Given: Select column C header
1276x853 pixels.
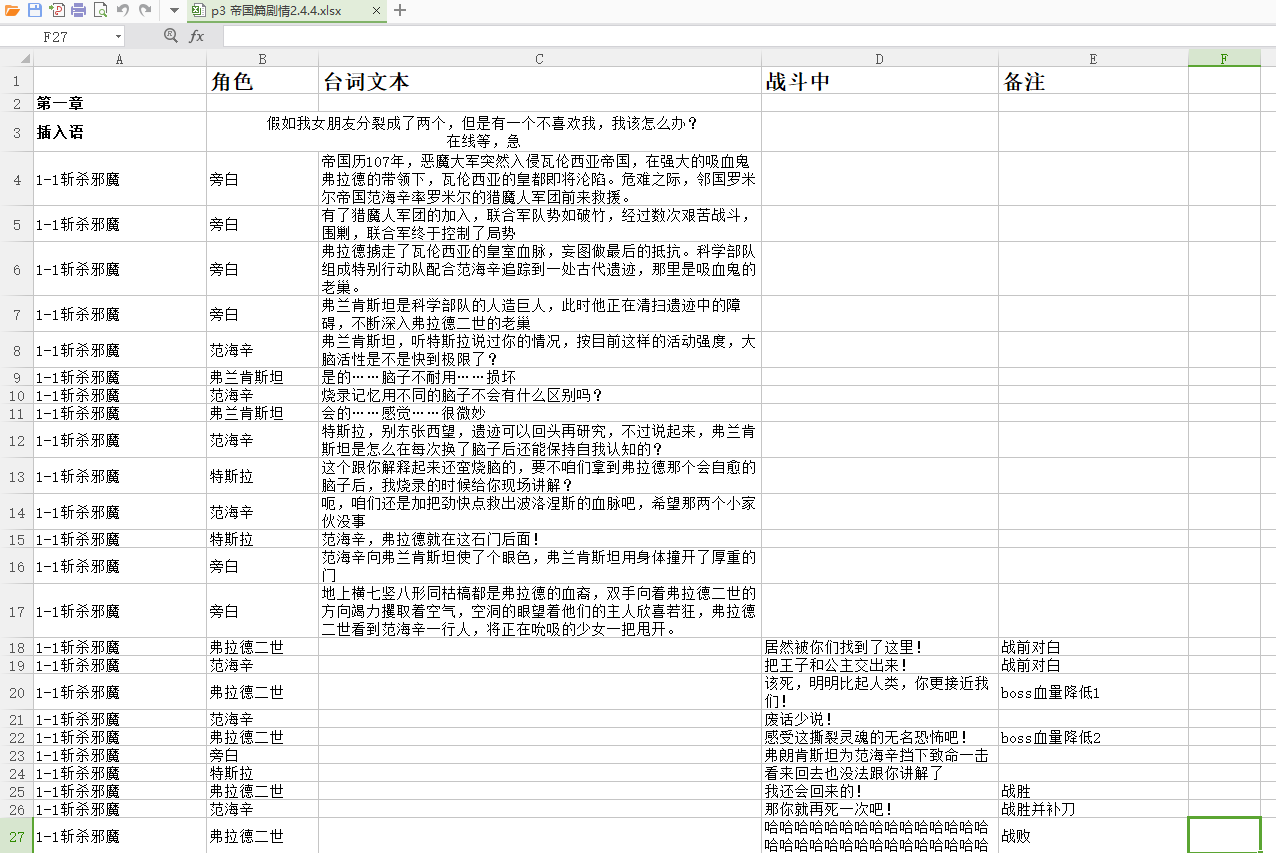Looking at the screenshot, I should point(540,58).
